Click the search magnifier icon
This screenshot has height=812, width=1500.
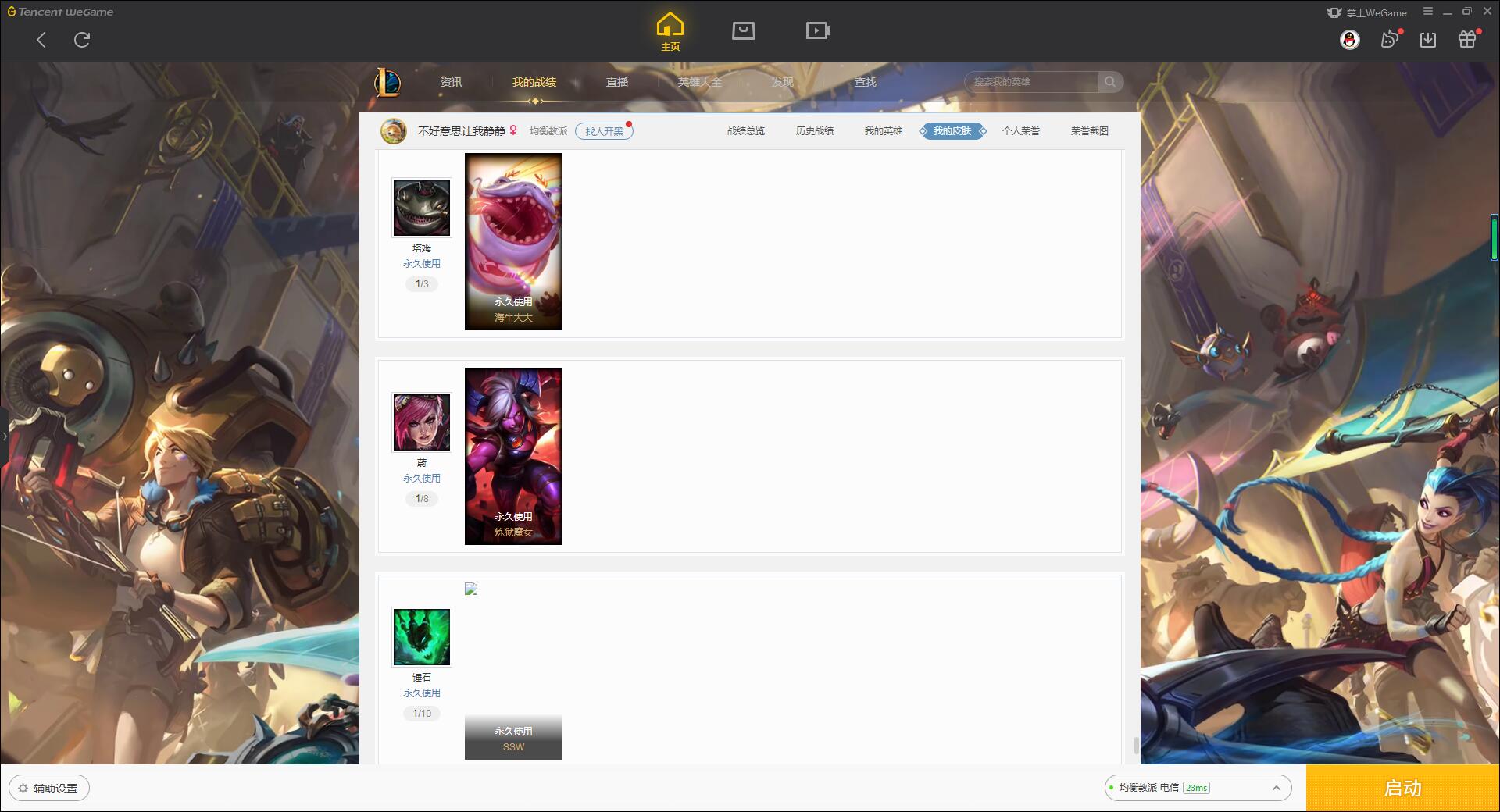pyautogui.click(x=1110, y=82)
